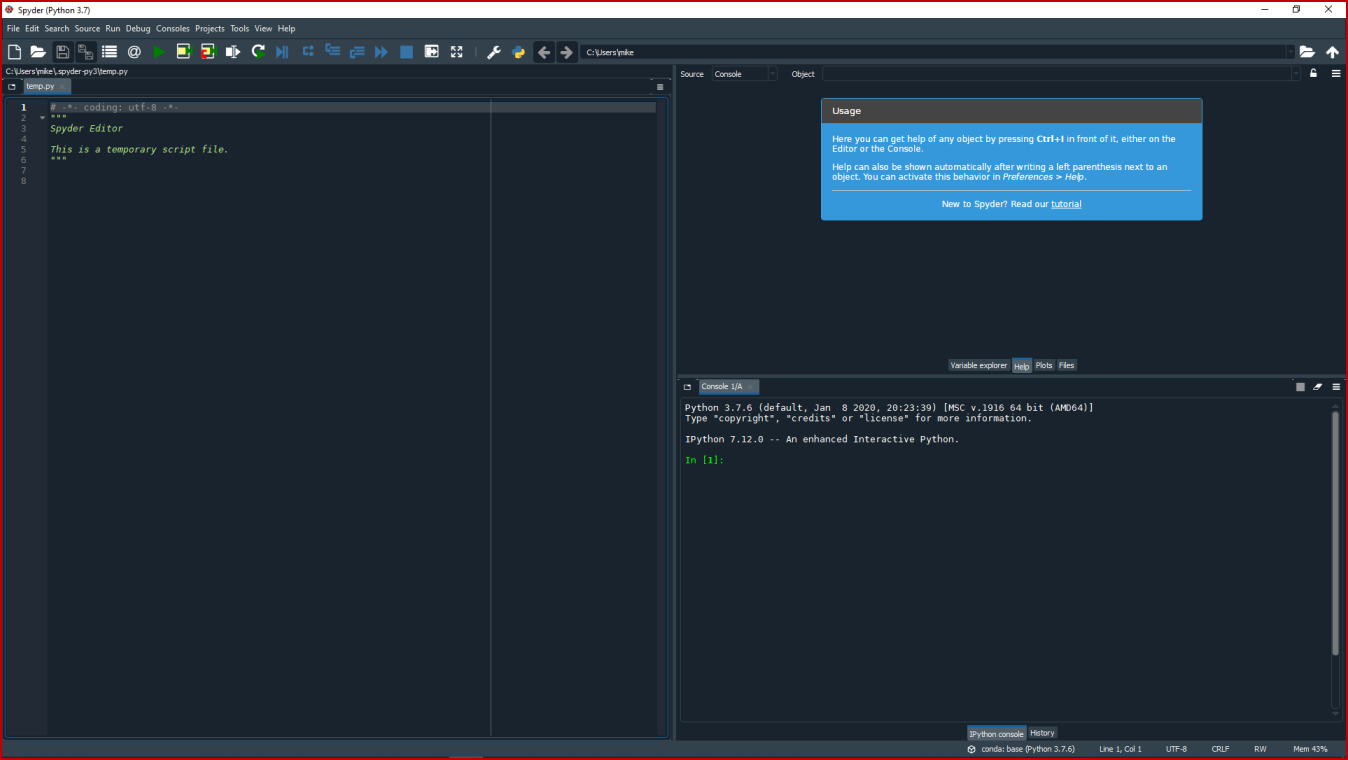Viewport: 1348px width, 760px height.
Task: Open the PYTHONPATH manager
Action: [x=518, y=52]
